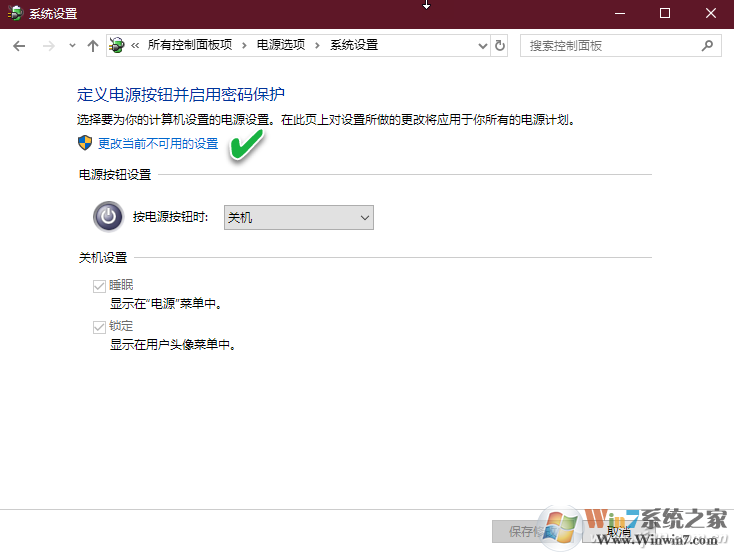Toggle the 锁定 checkbox
The width and height of the screenshot is (734, 554).
pyautogui.click(x=99, y=327)
